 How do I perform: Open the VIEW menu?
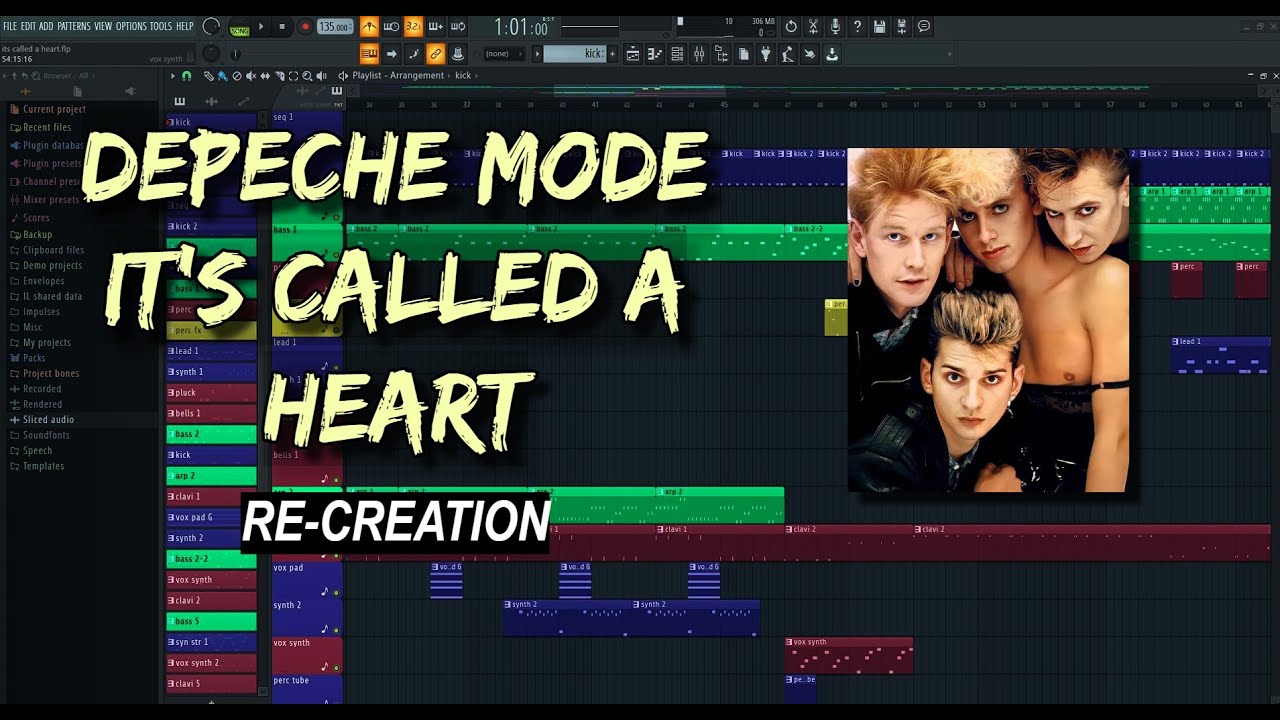coord(103,26)
